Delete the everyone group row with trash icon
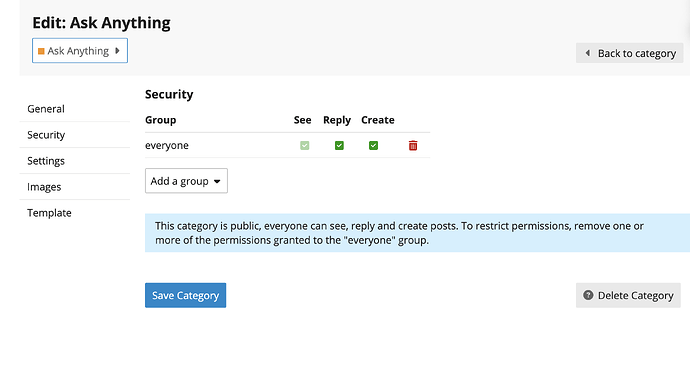 click(x=413, y=146)
